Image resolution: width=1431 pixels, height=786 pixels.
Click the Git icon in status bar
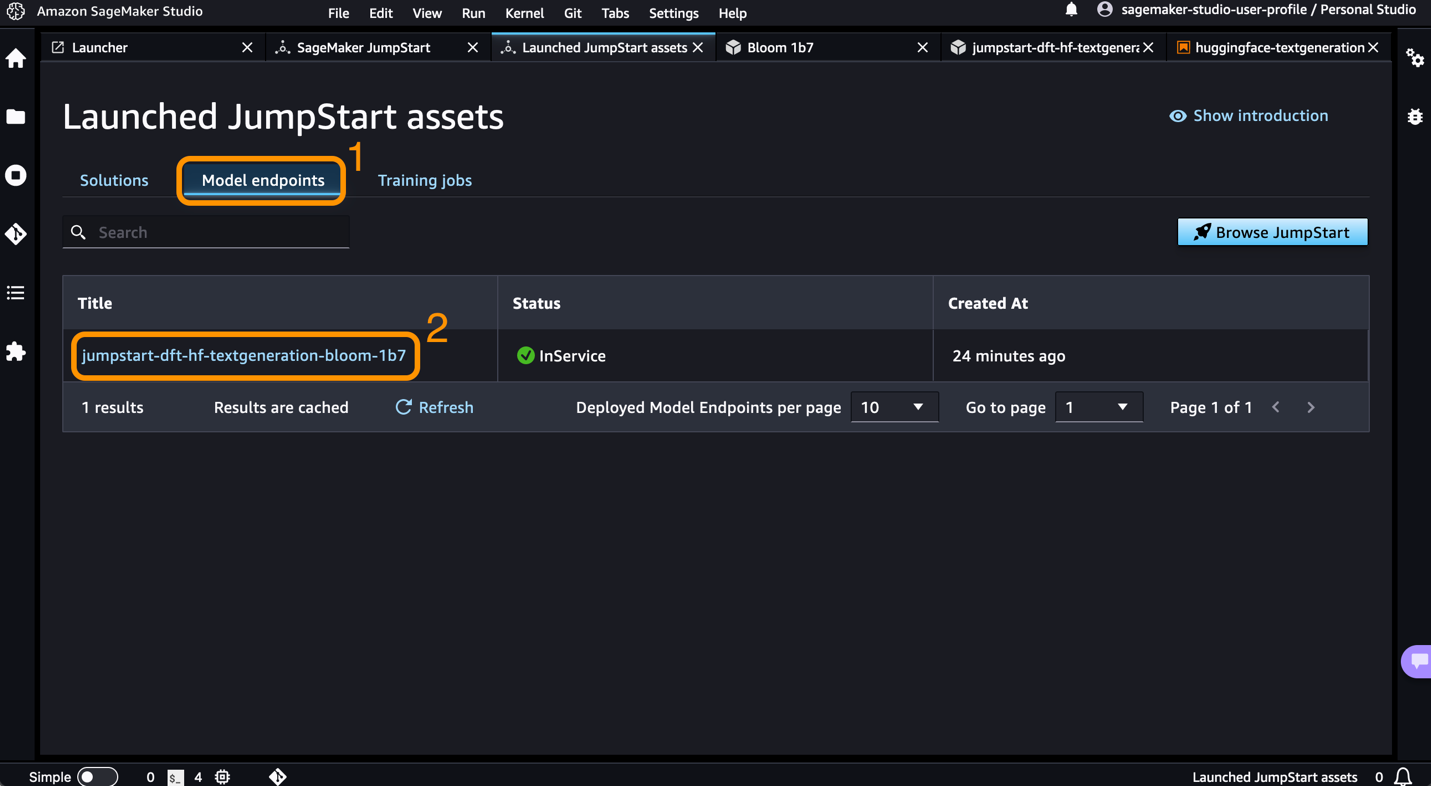(x=278, y=776)
